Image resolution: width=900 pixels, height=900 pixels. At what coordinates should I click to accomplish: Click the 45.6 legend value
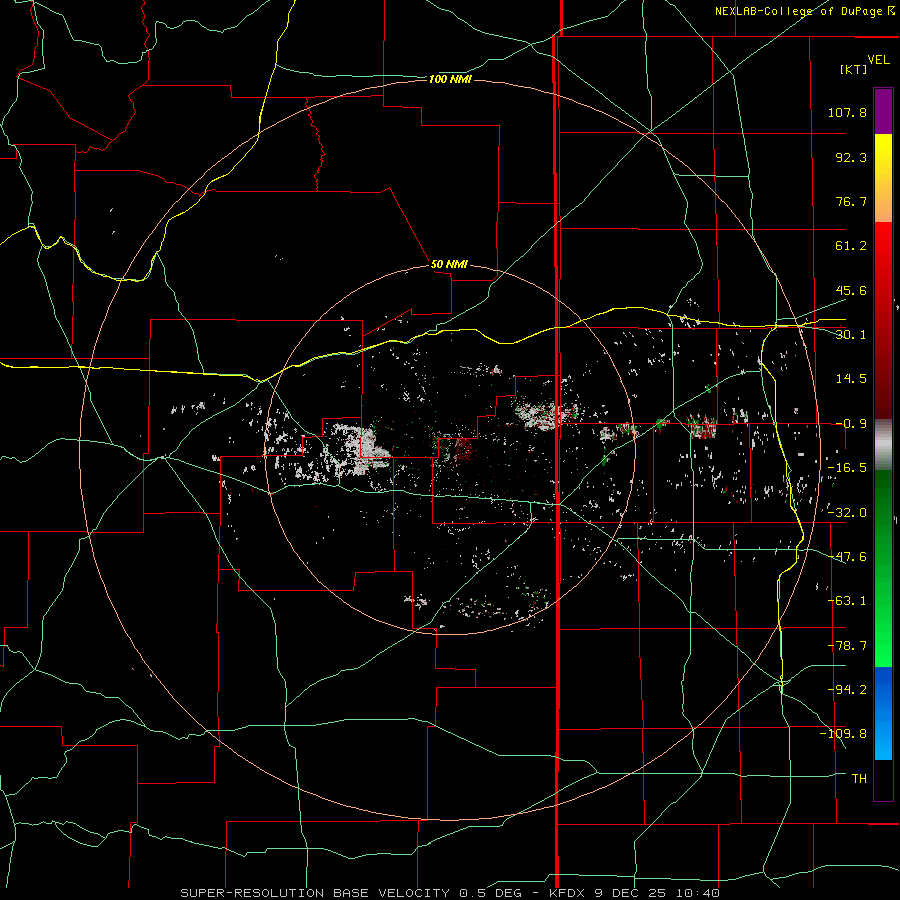coord(851,290)
